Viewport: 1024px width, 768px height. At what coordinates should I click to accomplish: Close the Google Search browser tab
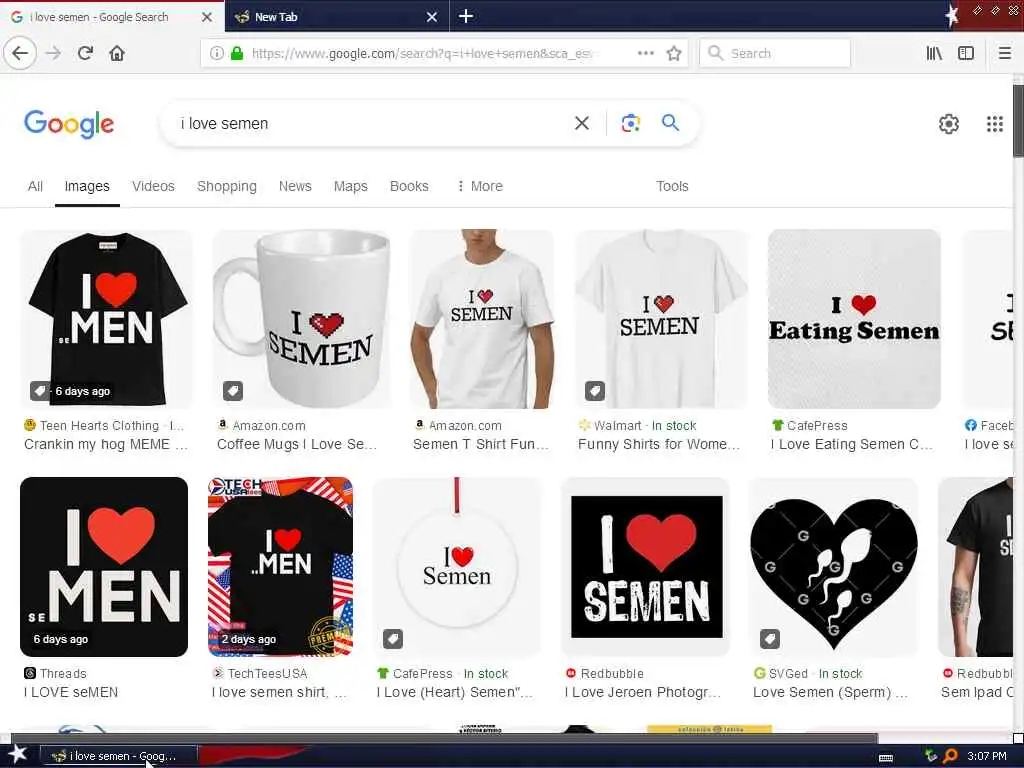[206, 17]
